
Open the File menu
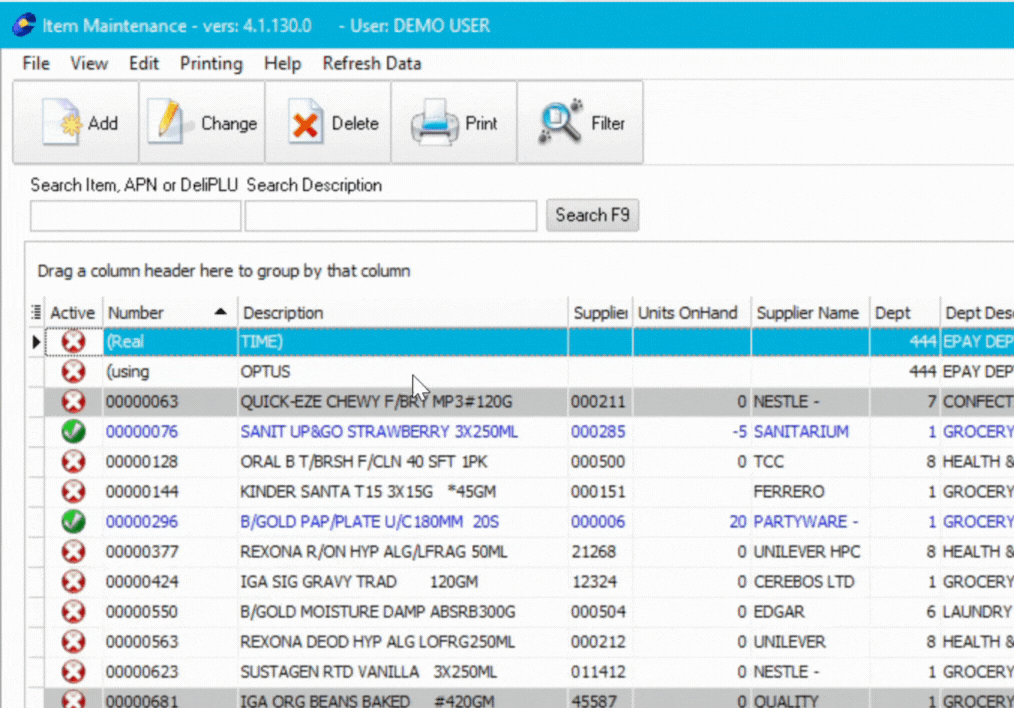(x=36, y=63)
